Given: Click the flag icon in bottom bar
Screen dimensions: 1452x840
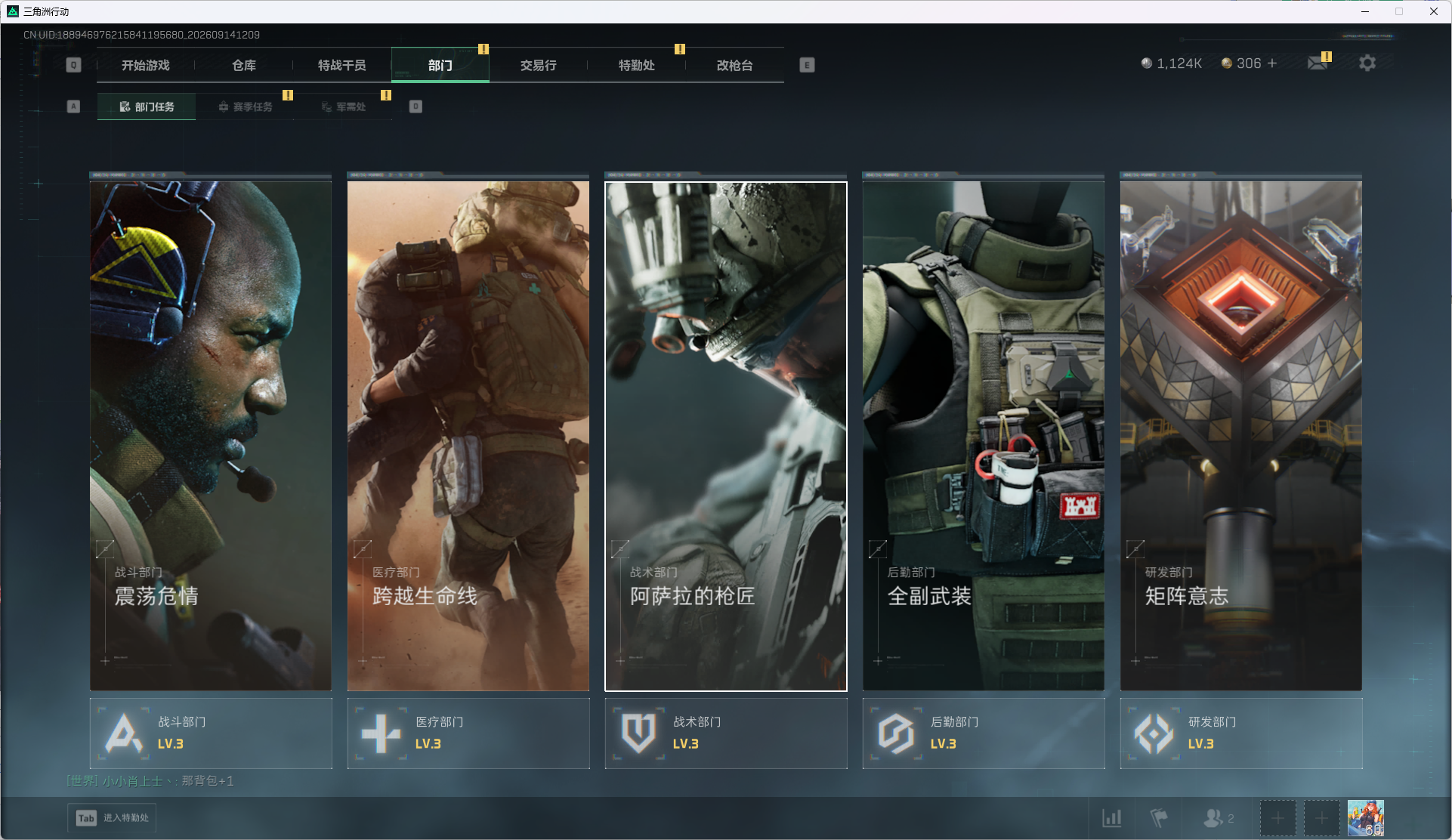Looking at the screenshot, I should (x=1158, y=818).
